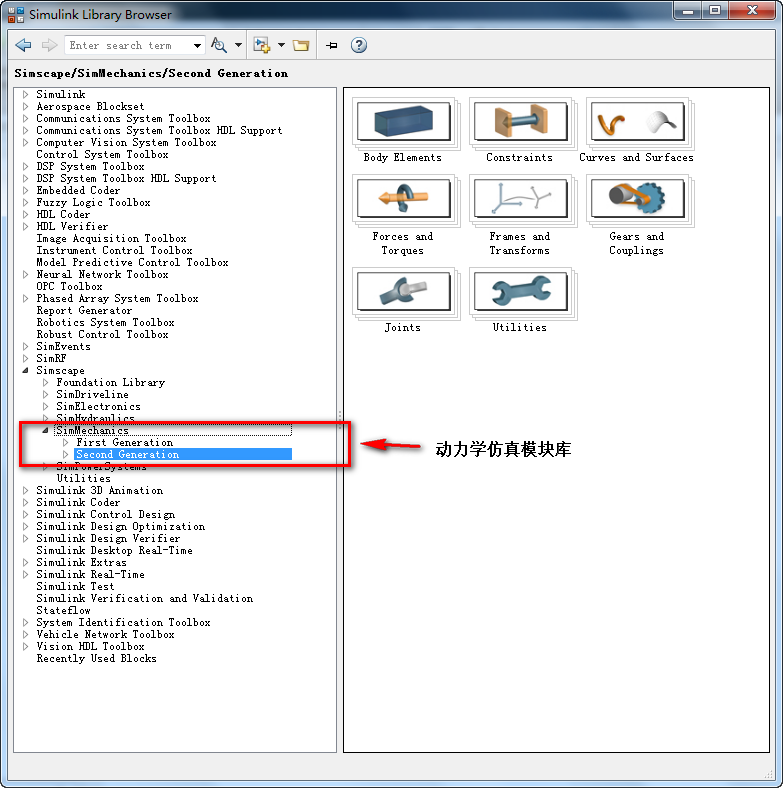Select Recently Used Blocks
Image resolution: width=783 pixels, height=788 pixels.
pos(96,659)
